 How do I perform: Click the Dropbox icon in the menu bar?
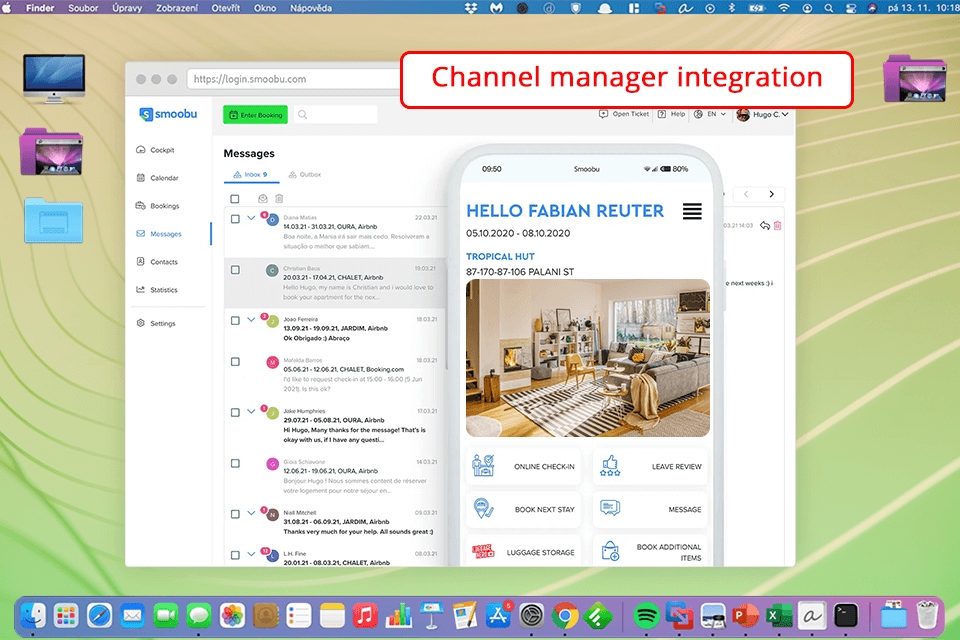(471, 8)
